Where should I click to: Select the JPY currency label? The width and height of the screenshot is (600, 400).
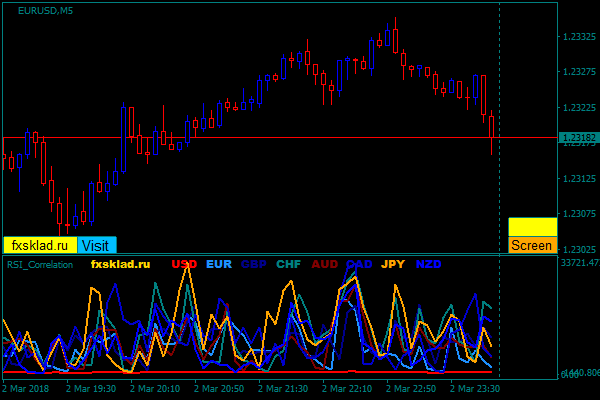coord(393,264)
